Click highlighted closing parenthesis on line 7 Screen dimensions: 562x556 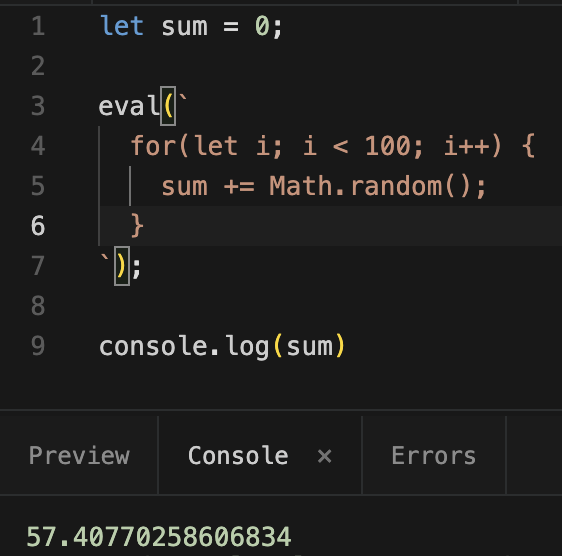click(122, 266)
